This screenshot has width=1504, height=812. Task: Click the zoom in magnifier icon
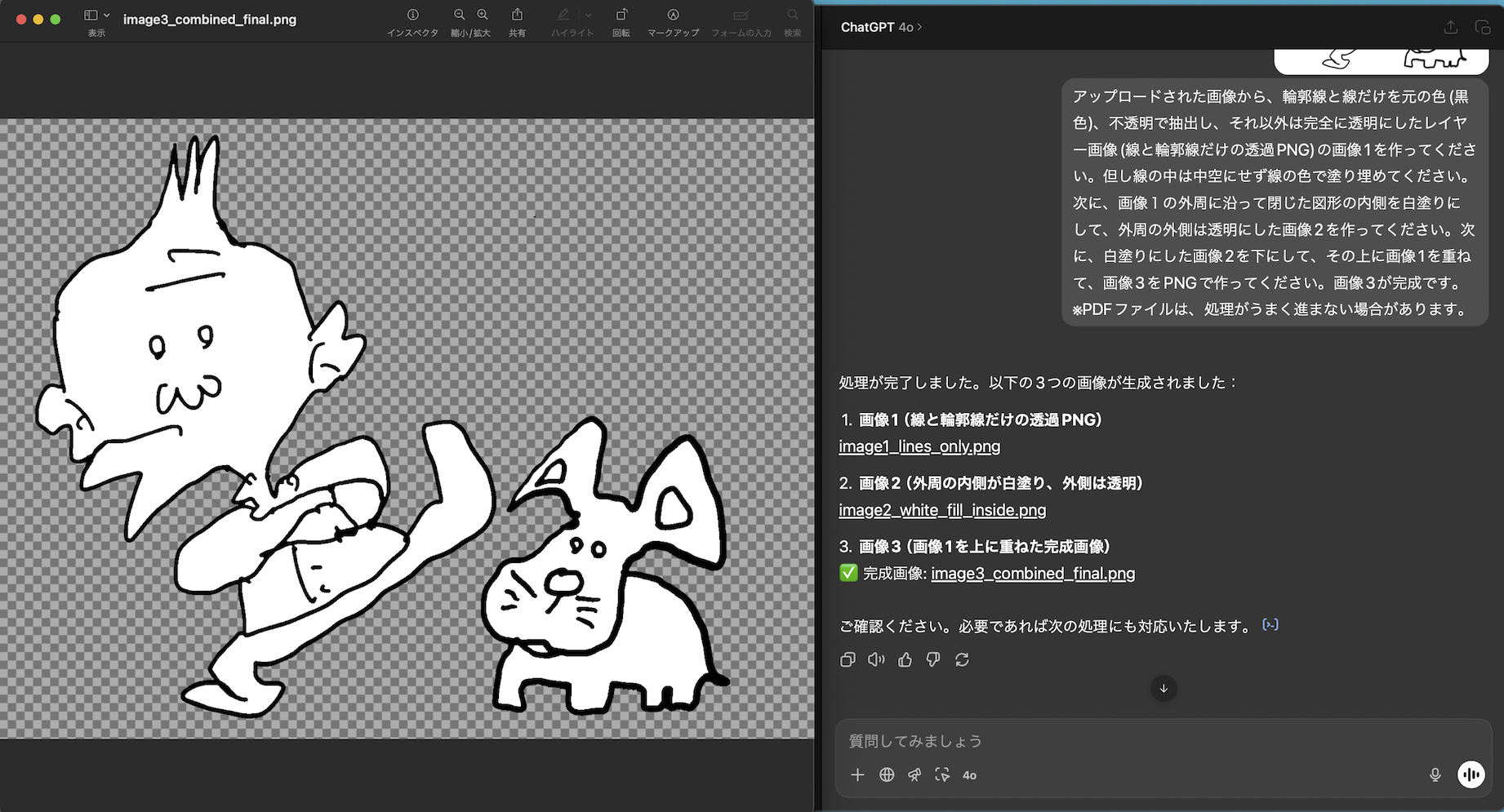point(483,16)
